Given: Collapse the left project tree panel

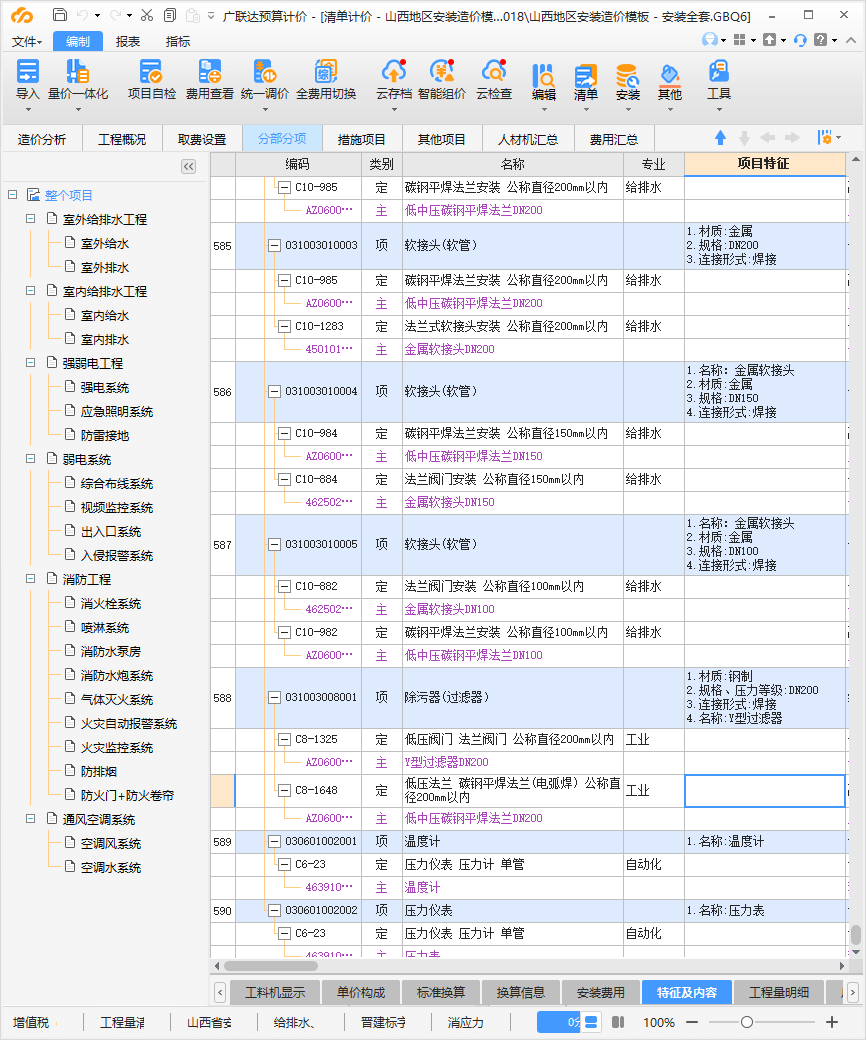Looking at the screenshot, I should point(188,167).
